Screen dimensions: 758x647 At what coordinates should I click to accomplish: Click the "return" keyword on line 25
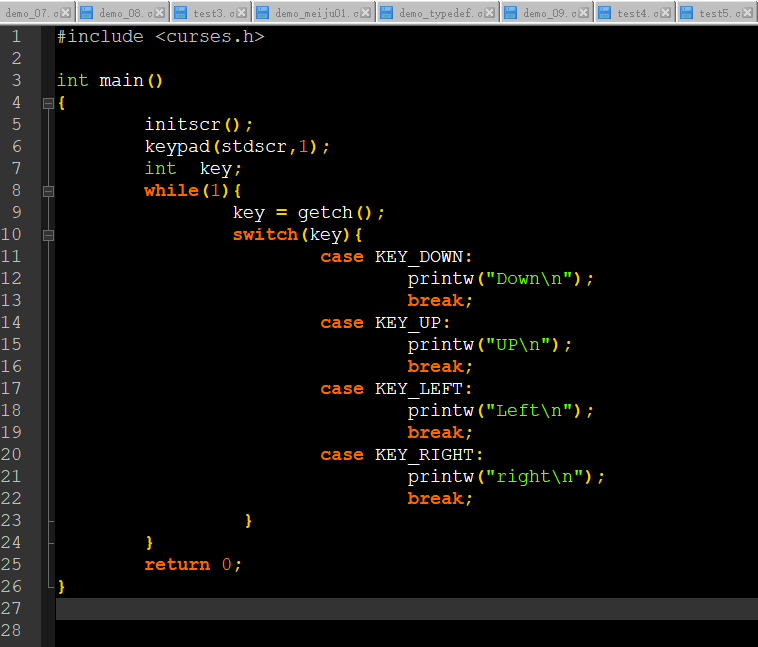tap(177, 565)
